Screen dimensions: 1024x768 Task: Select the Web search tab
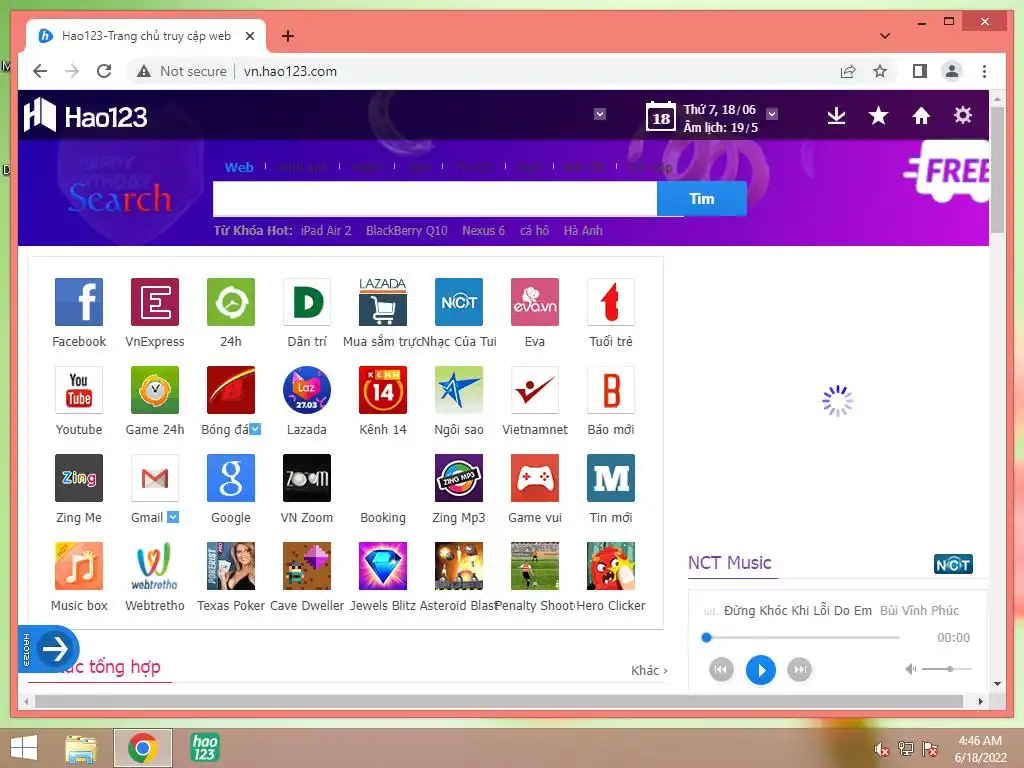click(239, 167)
